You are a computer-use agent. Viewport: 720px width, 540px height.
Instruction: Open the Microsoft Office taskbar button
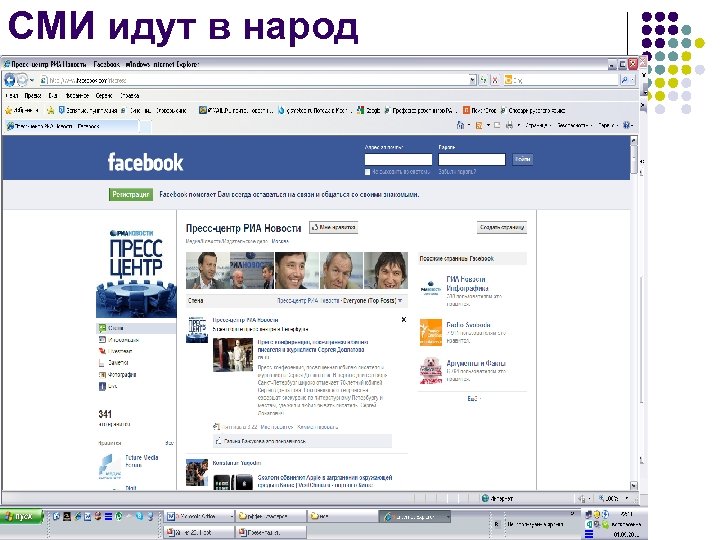pos(199,517)
